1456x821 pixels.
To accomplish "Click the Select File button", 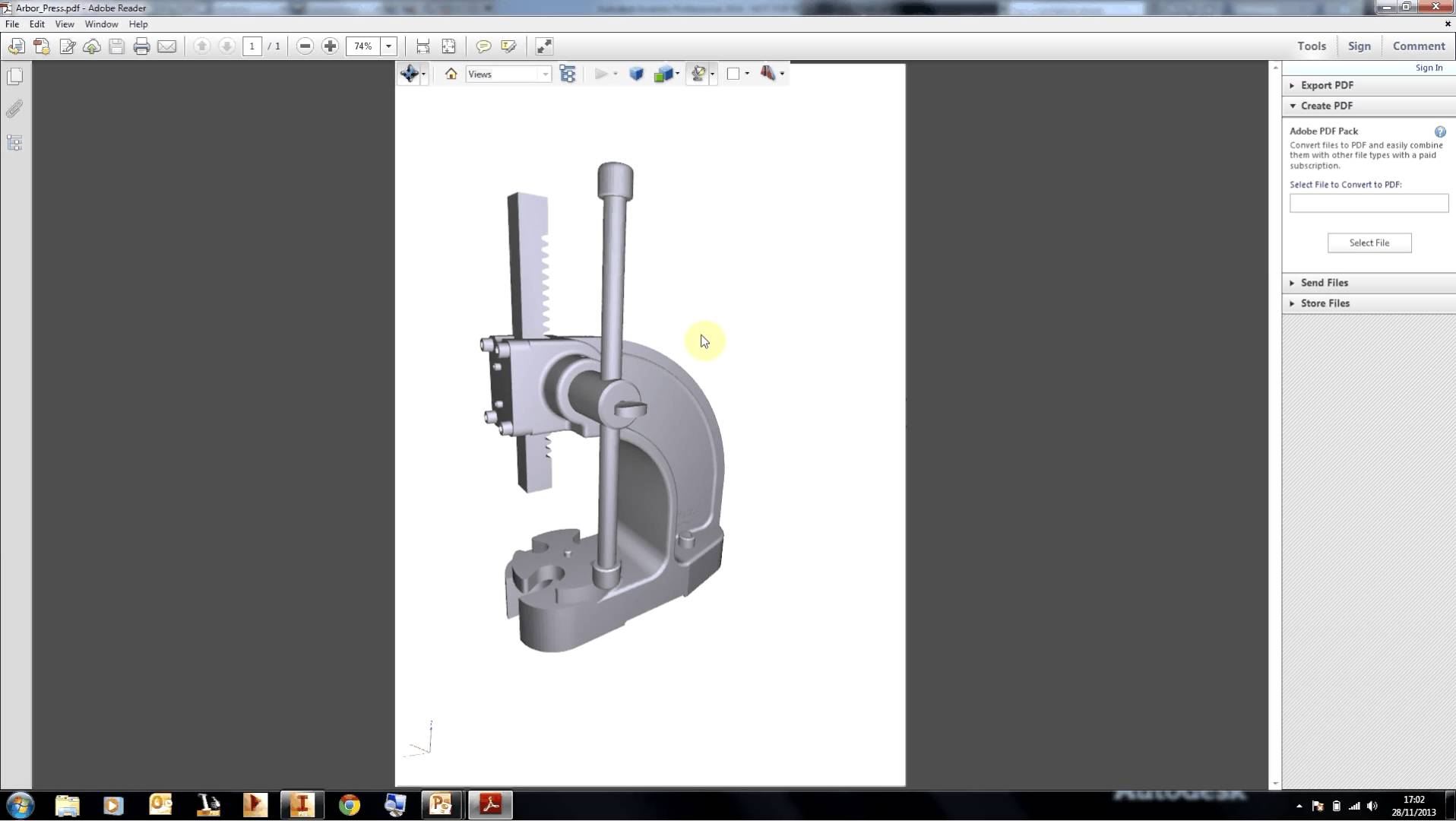I will (1369, 242).
